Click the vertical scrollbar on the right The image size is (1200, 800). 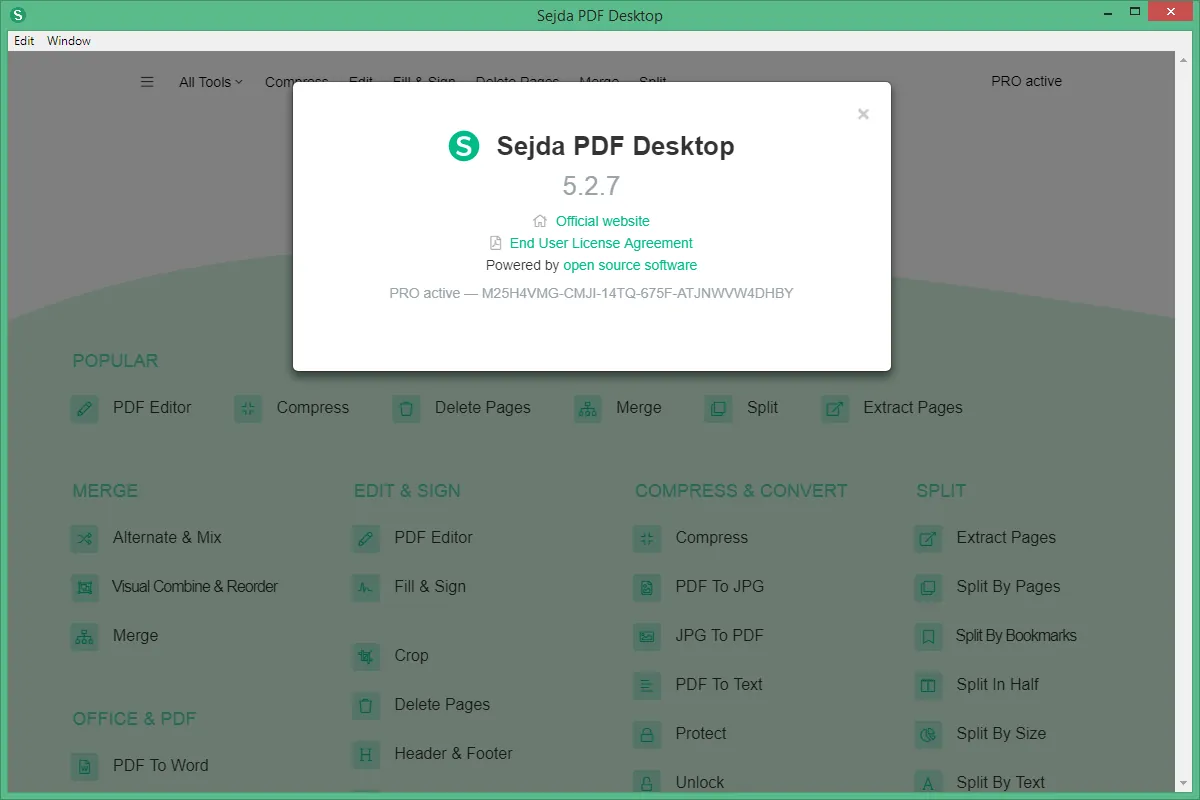[x=1183, y=420]
